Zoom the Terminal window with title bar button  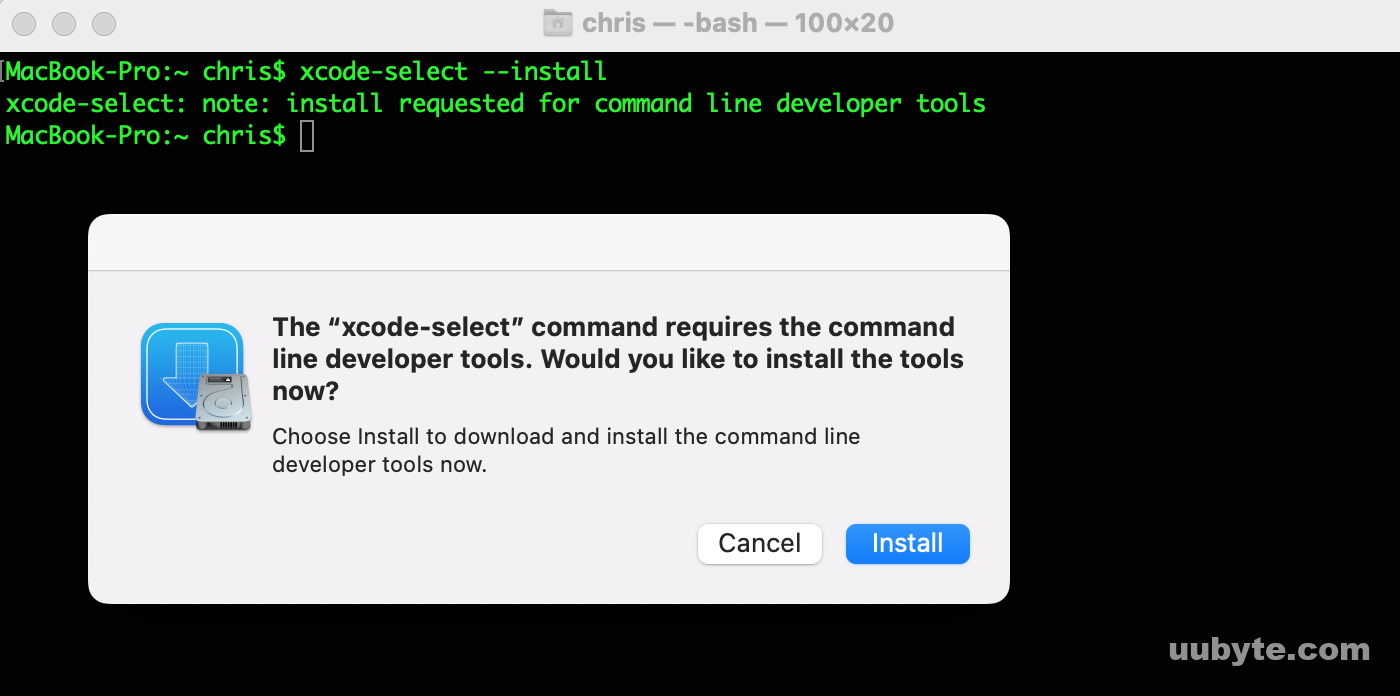[x=104, y=23]
